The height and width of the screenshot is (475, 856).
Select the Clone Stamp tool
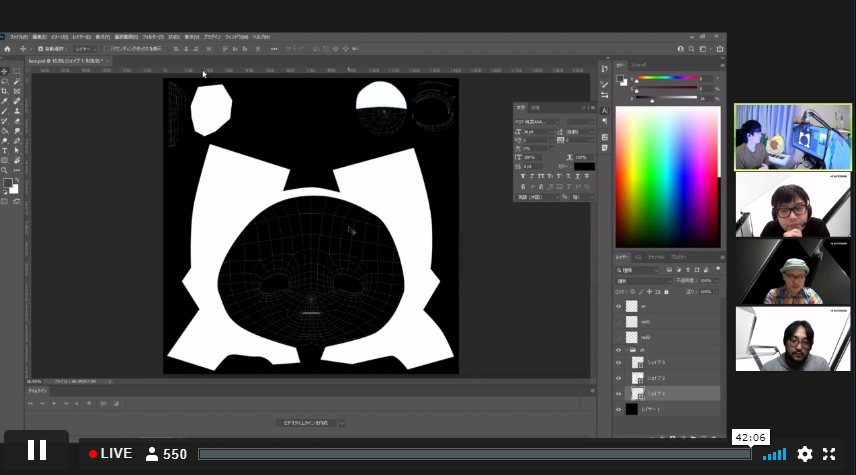(x=17, y=111)
